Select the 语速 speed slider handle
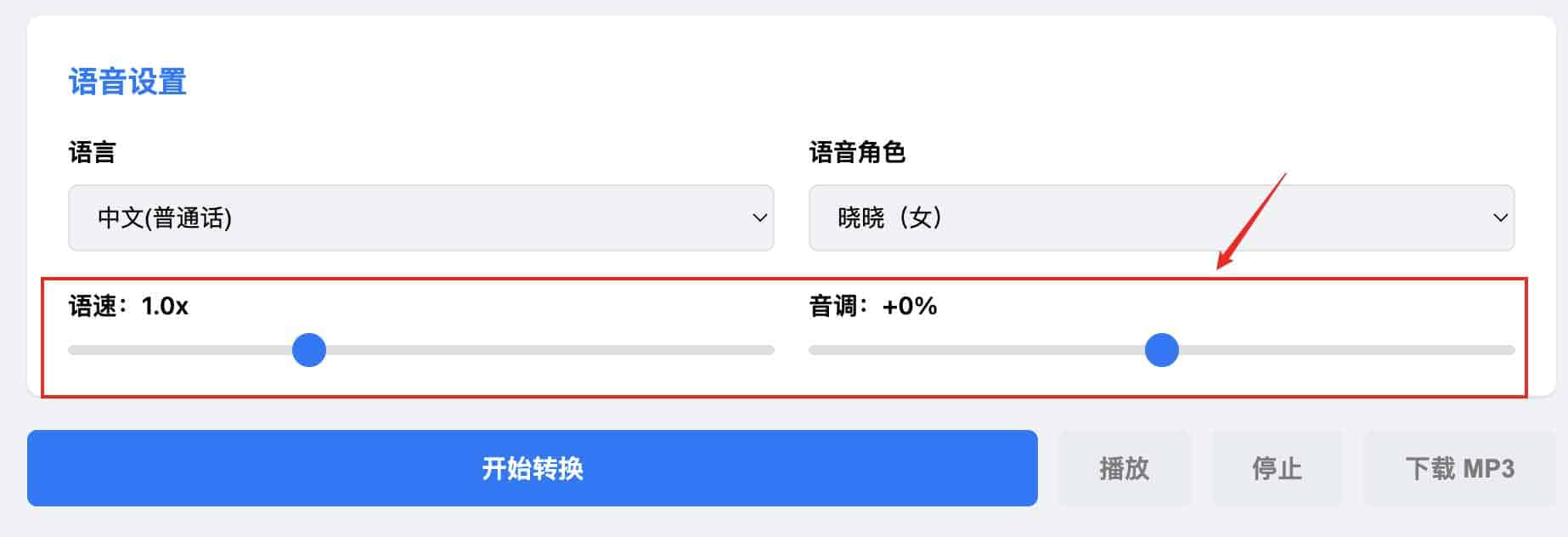Screen dimensions: 1568x537 [309, 350]
